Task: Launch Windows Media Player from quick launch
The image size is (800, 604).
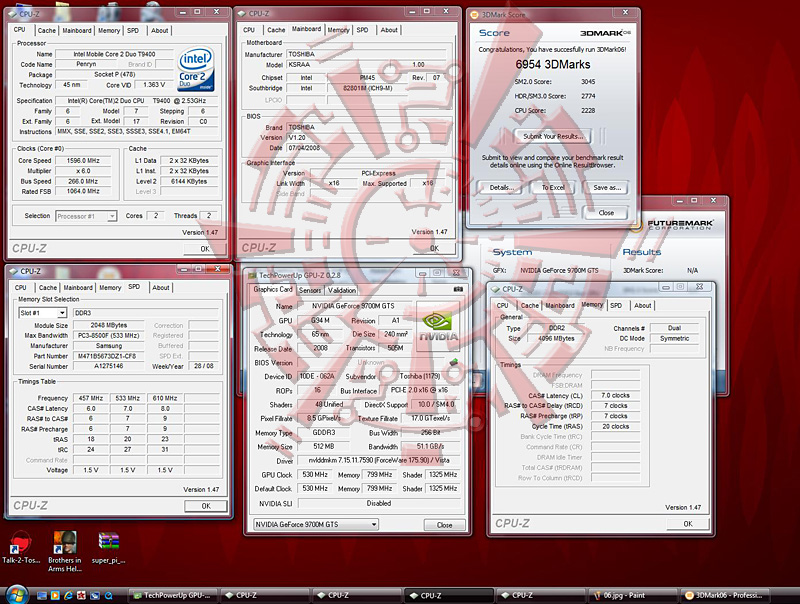Action: coord(55,595)
